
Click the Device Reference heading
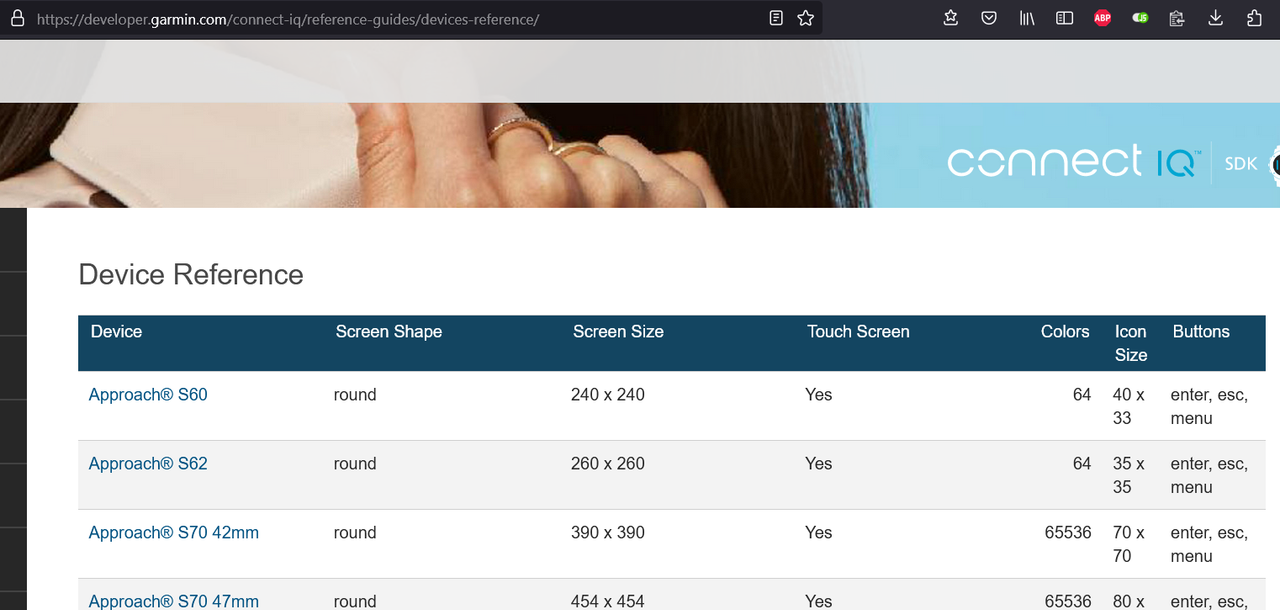click(x=191, y=274)
